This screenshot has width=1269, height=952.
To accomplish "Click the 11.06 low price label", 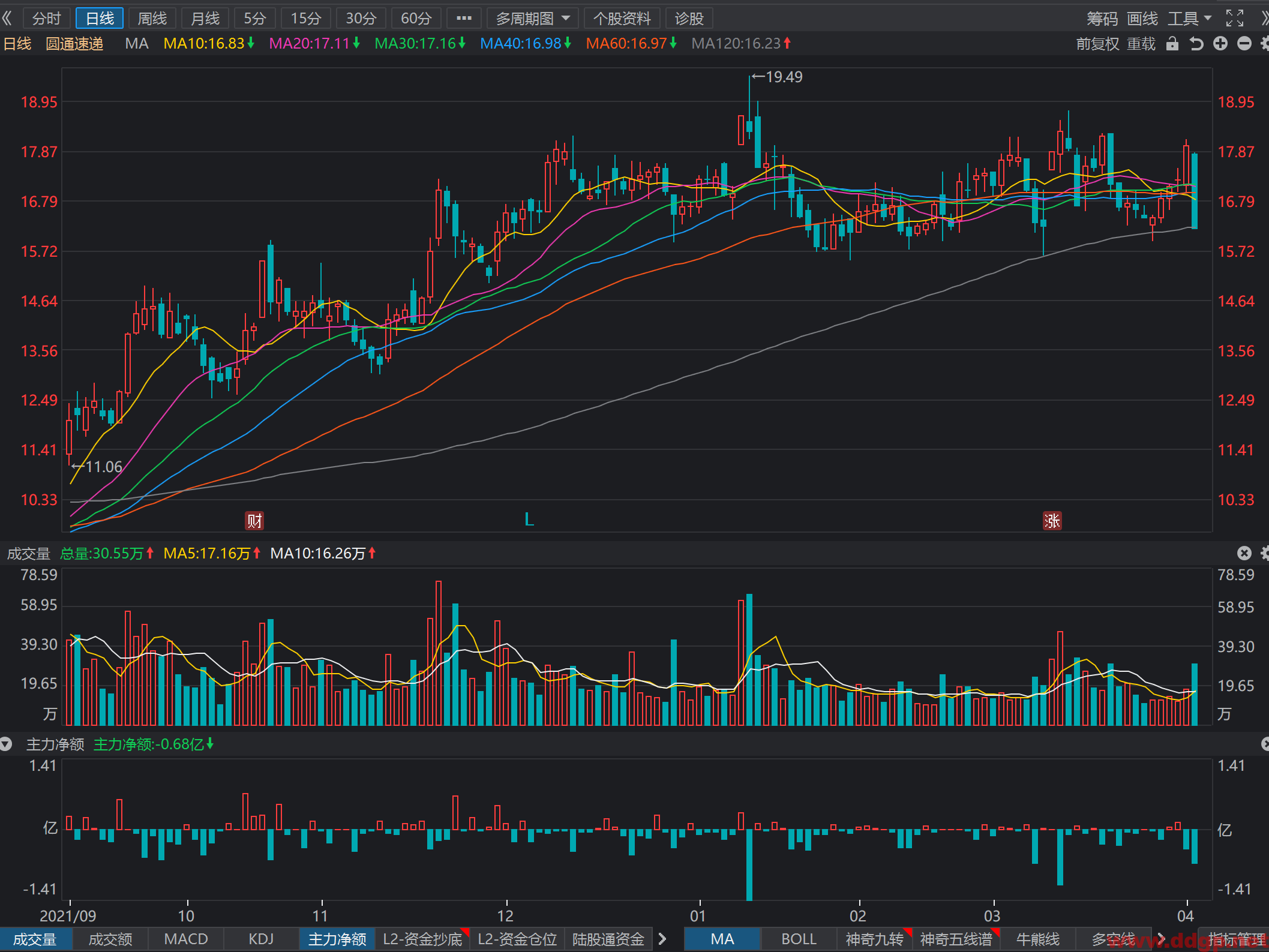I will pyautogui.click(x=104, y=467).
